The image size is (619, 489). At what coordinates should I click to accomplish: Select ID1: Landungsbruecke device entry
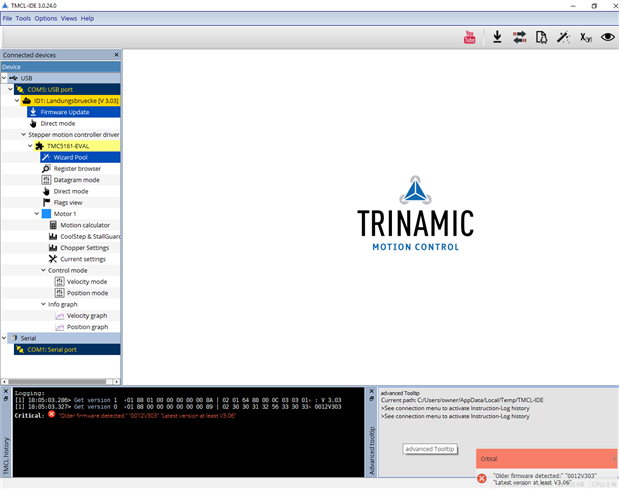pyautogui.click(x=70, y=101)
